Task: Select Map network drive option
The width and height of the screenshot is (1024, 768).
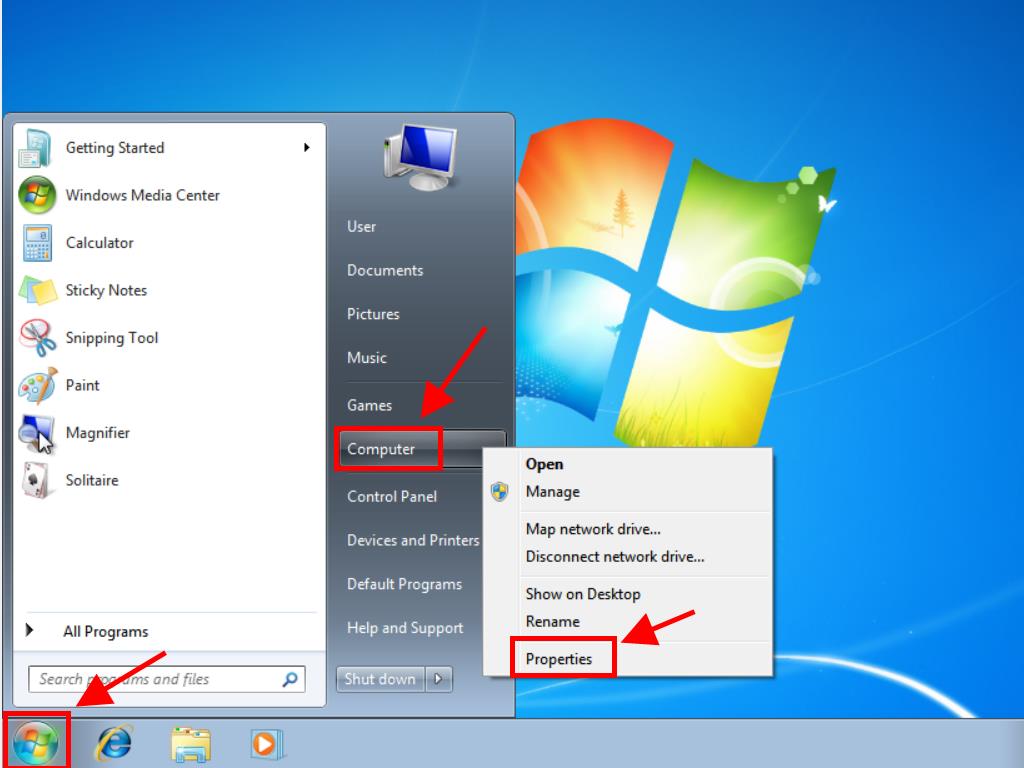Action: tap(593, 529)
